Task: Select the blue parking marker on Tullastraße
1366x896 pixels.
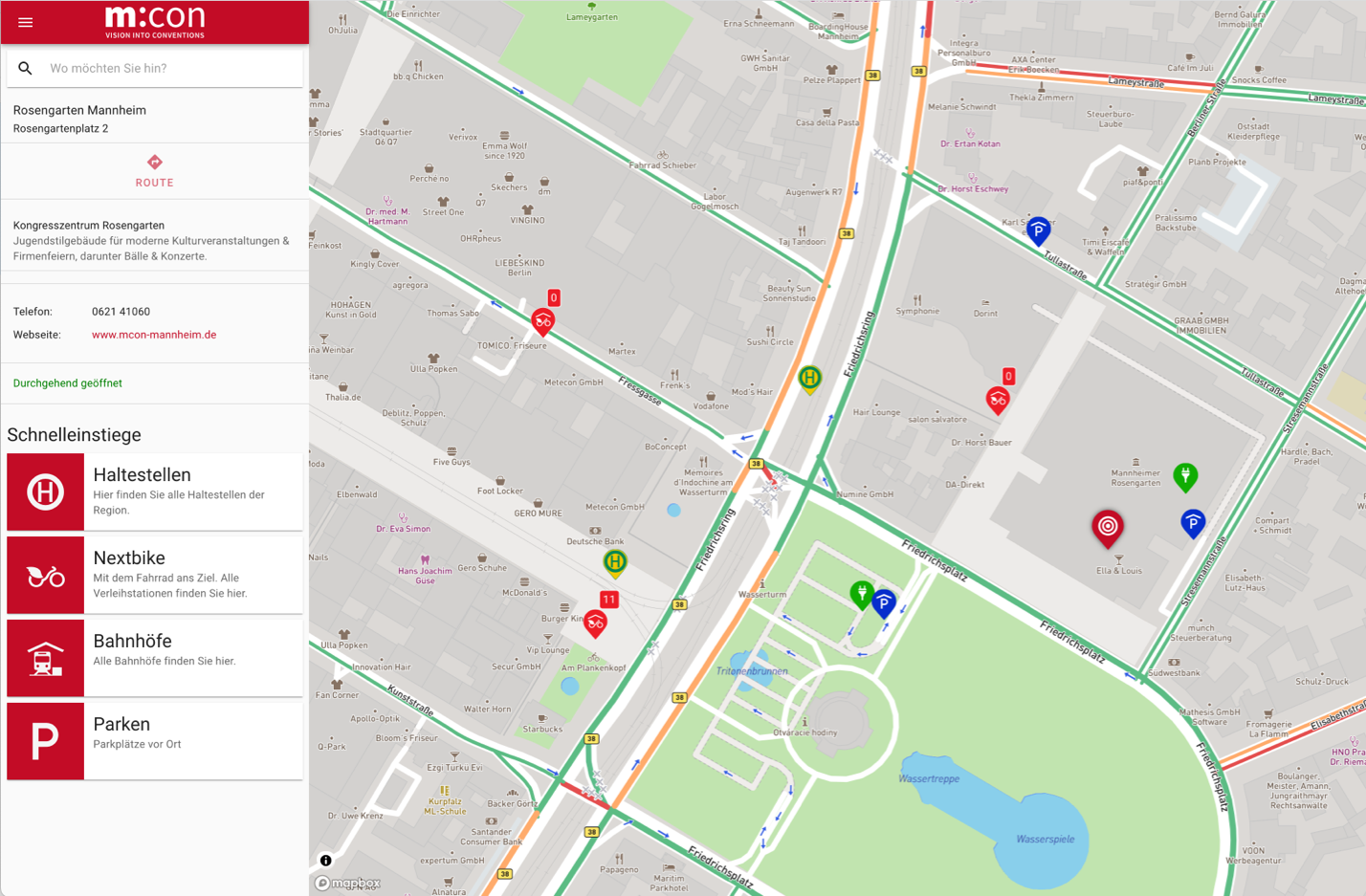Action: [1038, 231]
